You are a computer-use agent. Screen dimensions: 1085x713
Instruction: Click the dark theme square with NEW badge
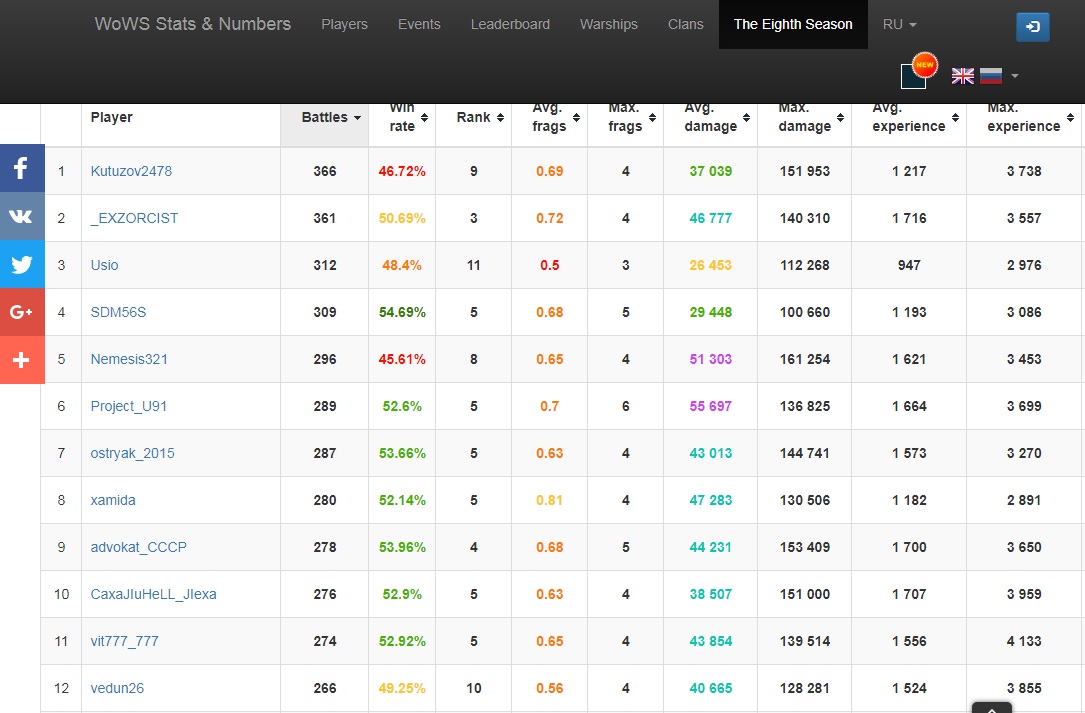coord(914,76)
